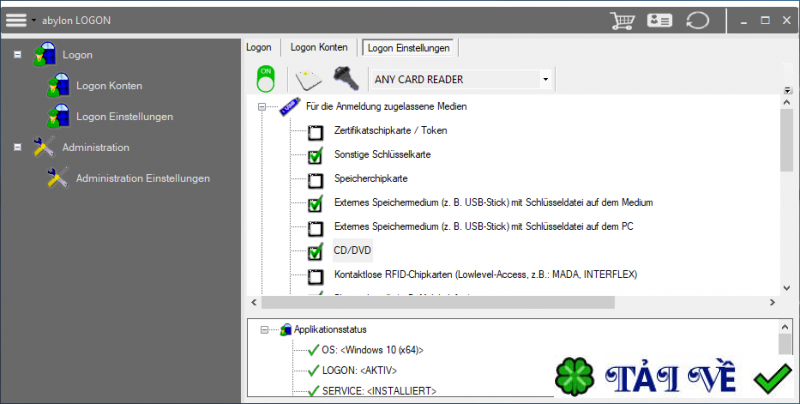
Task: Select Logon Einstellungen in the sidebar
Action: pos(124,116)
